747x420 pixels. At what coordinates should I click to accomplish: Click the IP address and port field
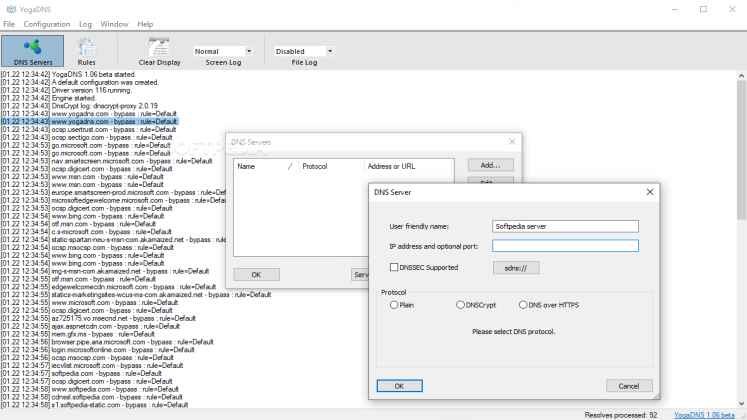(565, 245)
